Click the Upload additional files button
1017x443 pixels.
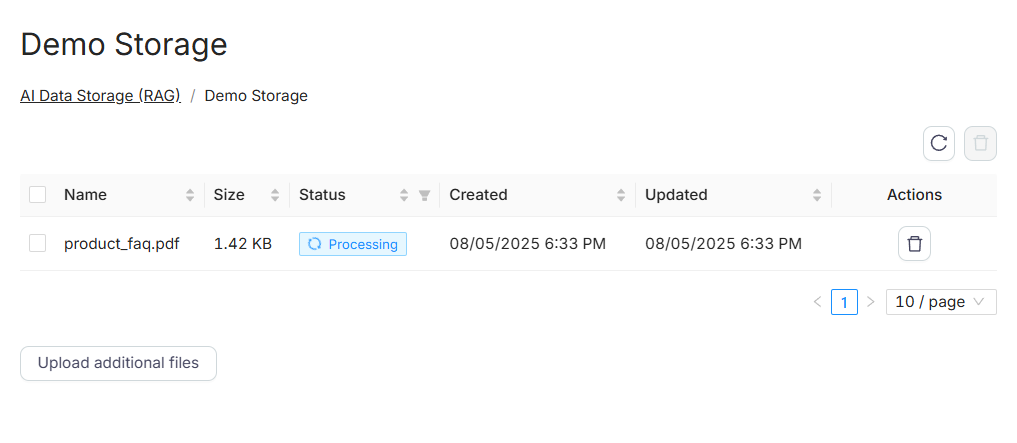(118, 363)
